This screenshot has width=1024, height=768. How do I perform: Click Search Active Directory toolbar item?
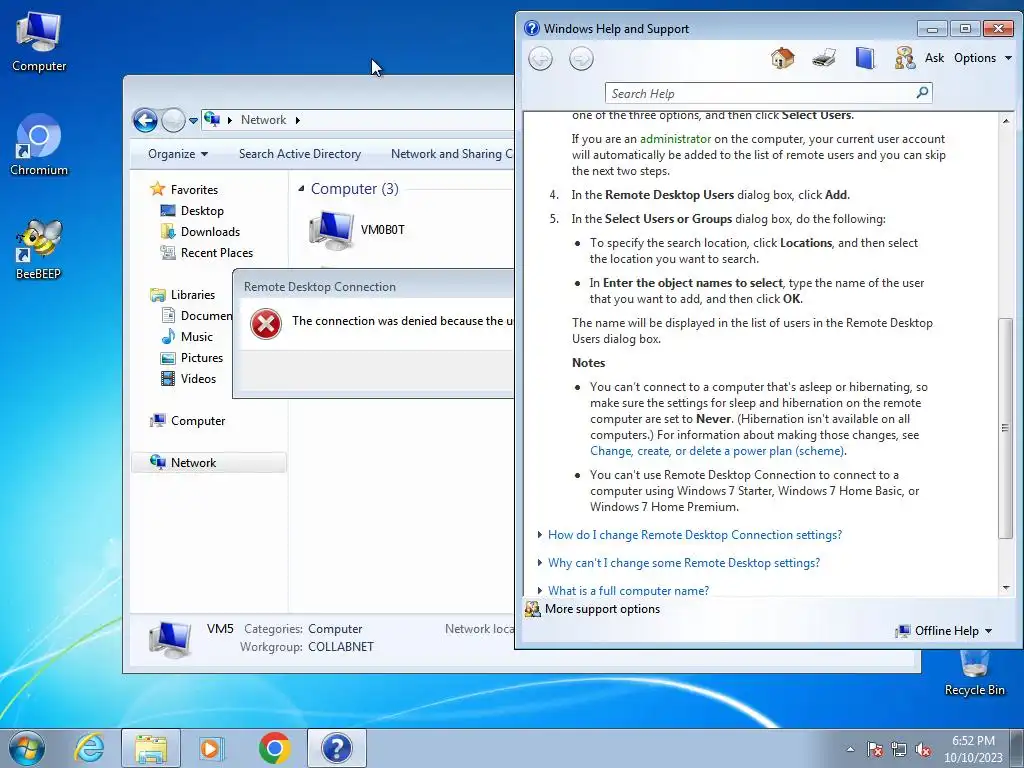(300, 154)
